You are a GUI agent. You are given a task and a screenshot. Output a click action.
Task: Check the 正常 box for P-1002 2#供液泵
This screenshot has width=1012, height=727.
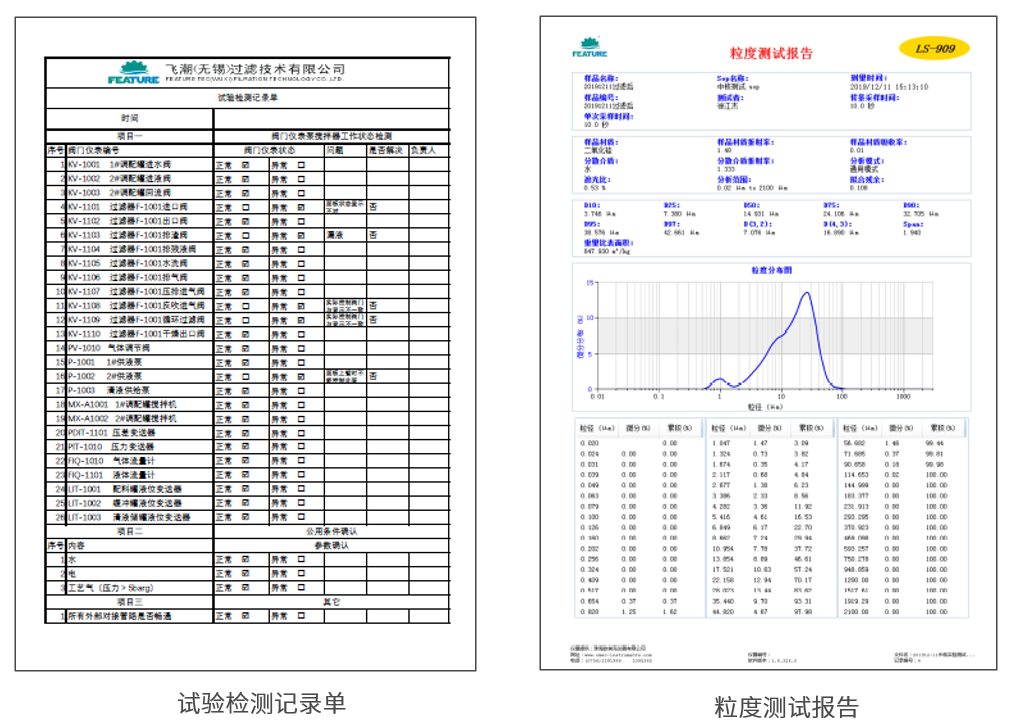pos(246,376)
